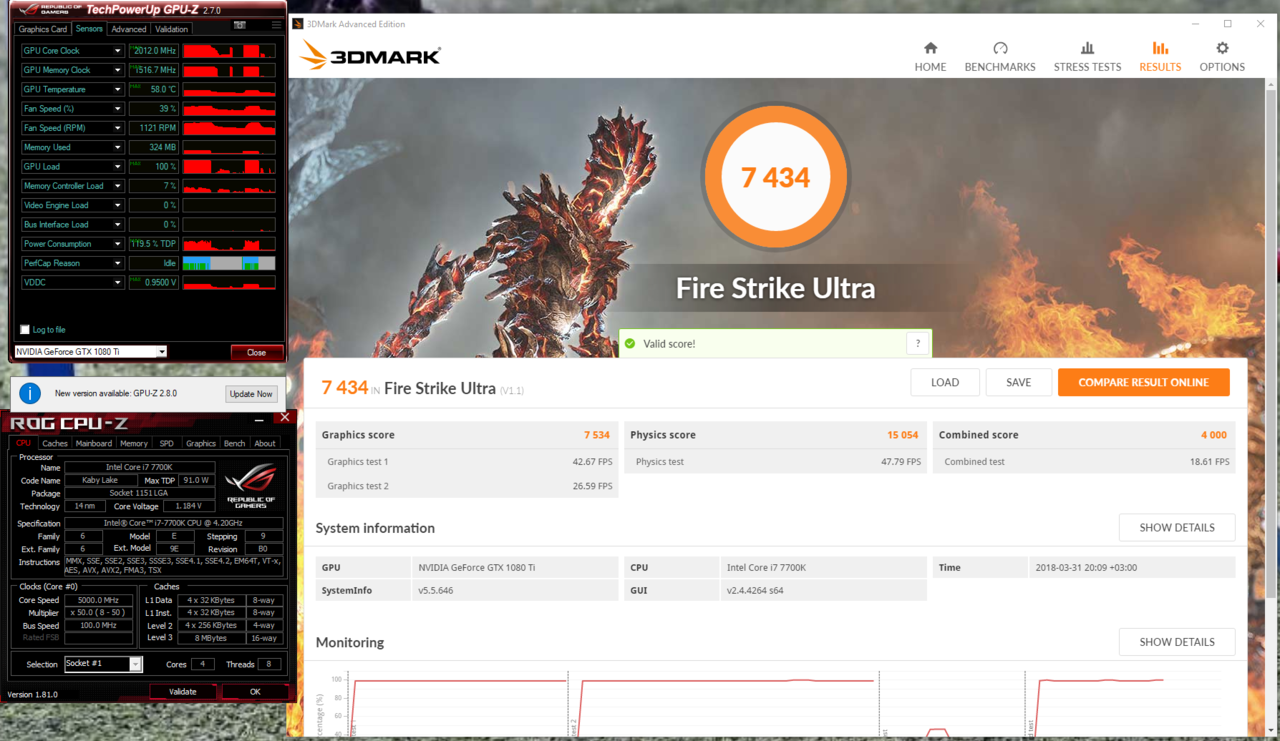1280x741 pixels.
Task: Open VDDC sensor dropdown
Action: [117, 282]
